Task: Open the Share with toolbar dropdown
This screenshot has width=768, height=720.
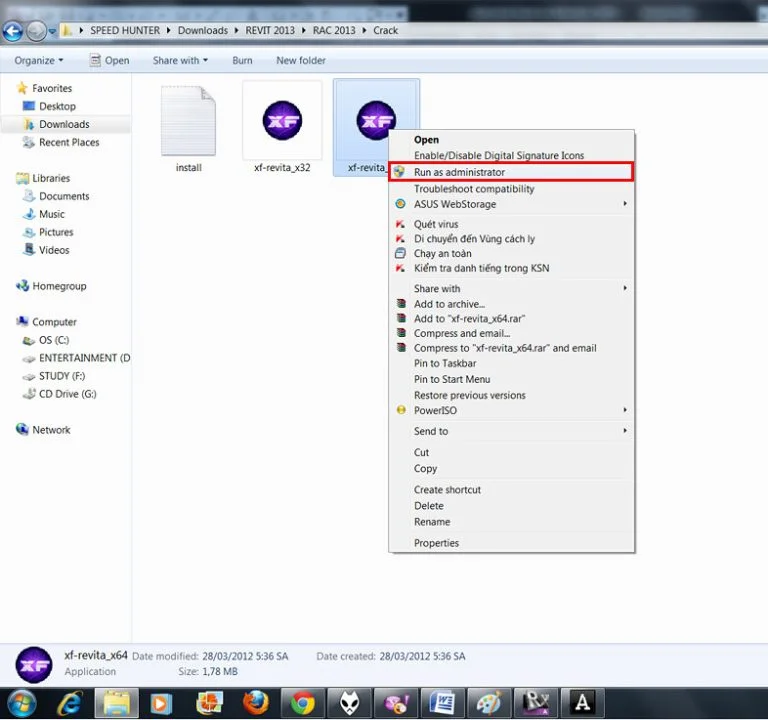Action: point(180,61)
